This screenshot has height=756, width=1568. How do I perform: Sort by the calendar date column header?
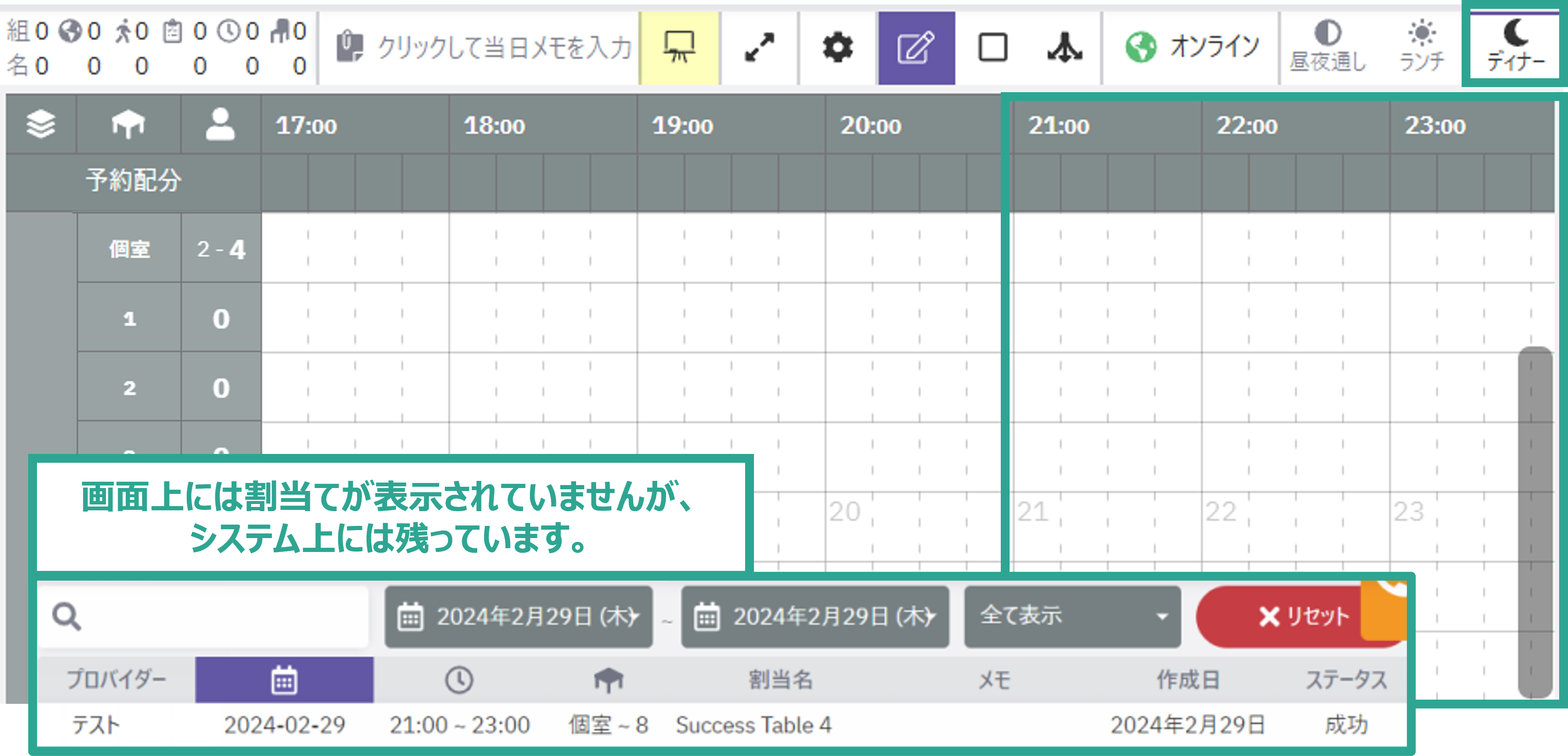pos(284,679)
